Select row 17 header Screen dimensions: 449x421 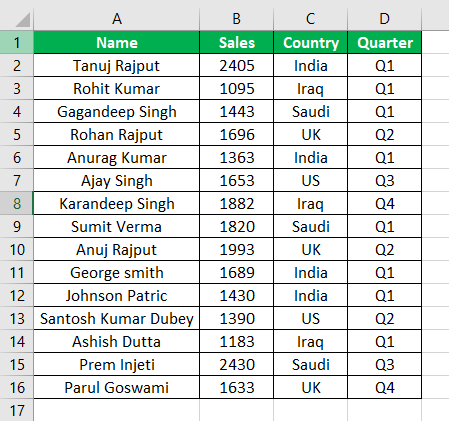tap(17, 410)
